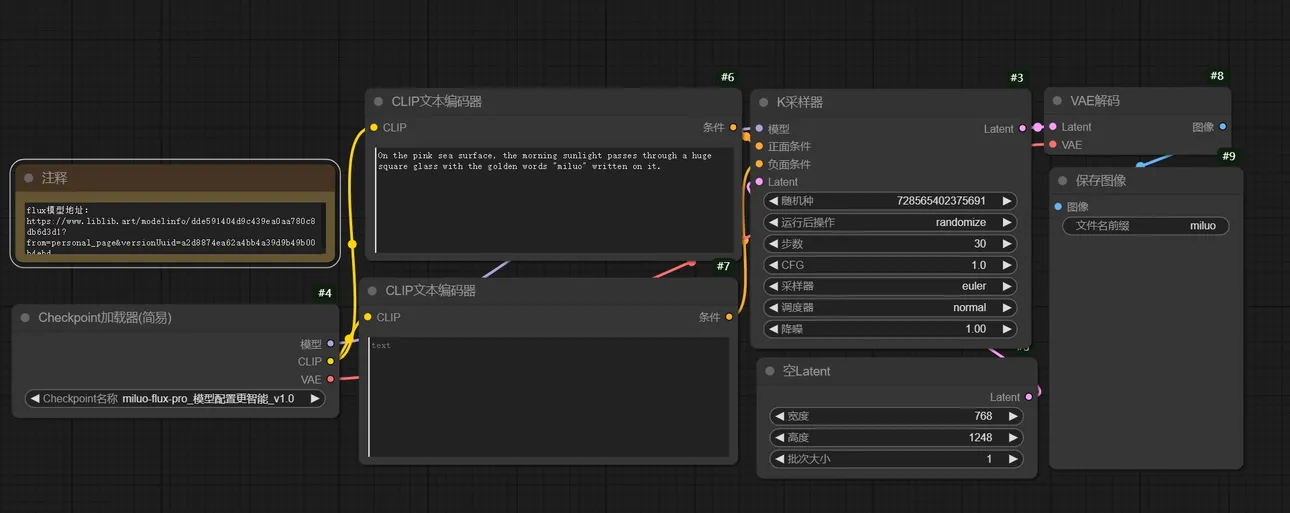Screen dimensions: 1290x513
Task: Collapse the upper CLIP文本编码器 node #6 dot
Action: point(379,102)
